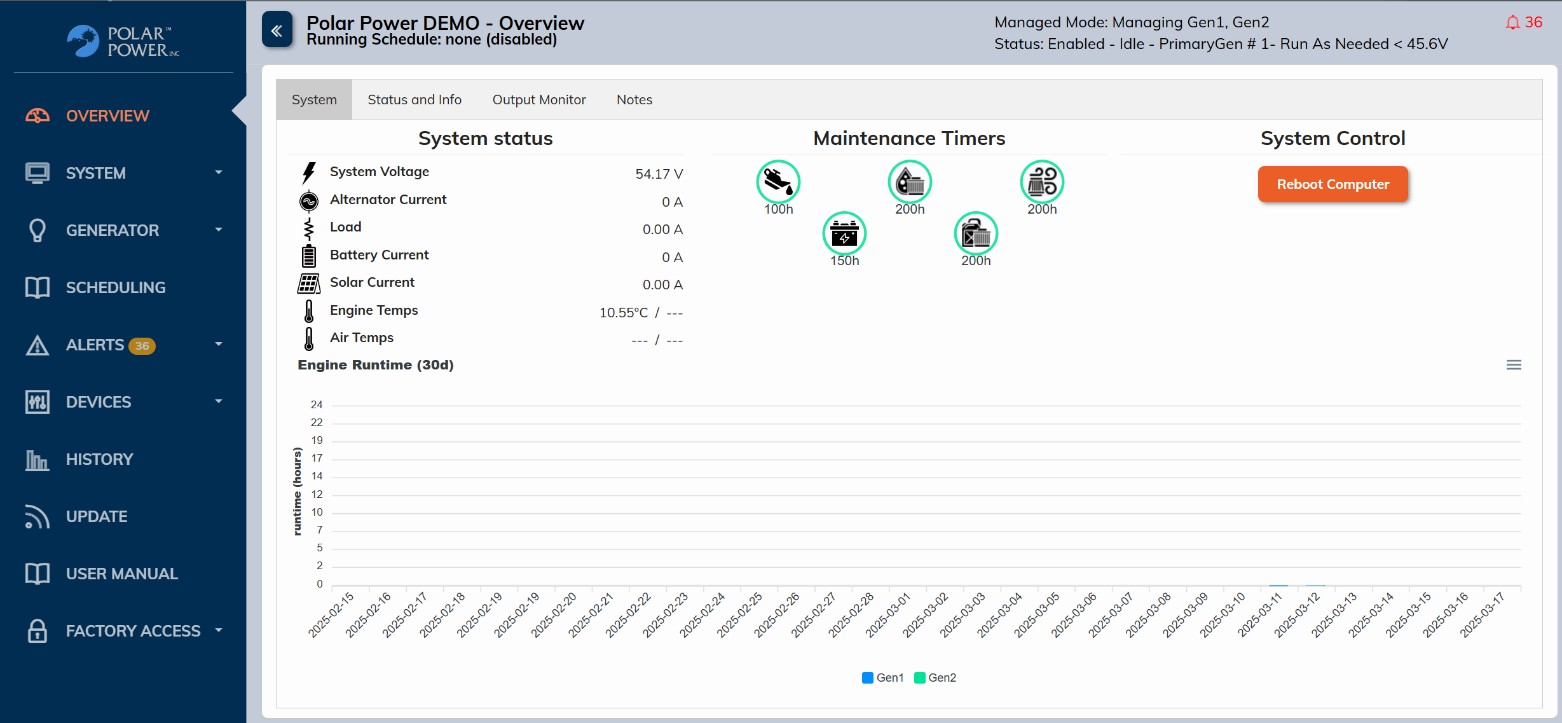Image resolution: width=1562 pixels, height=723 pixels.
Task: Toggle Gen2 series in chart legend
Action: pos(935,678)
